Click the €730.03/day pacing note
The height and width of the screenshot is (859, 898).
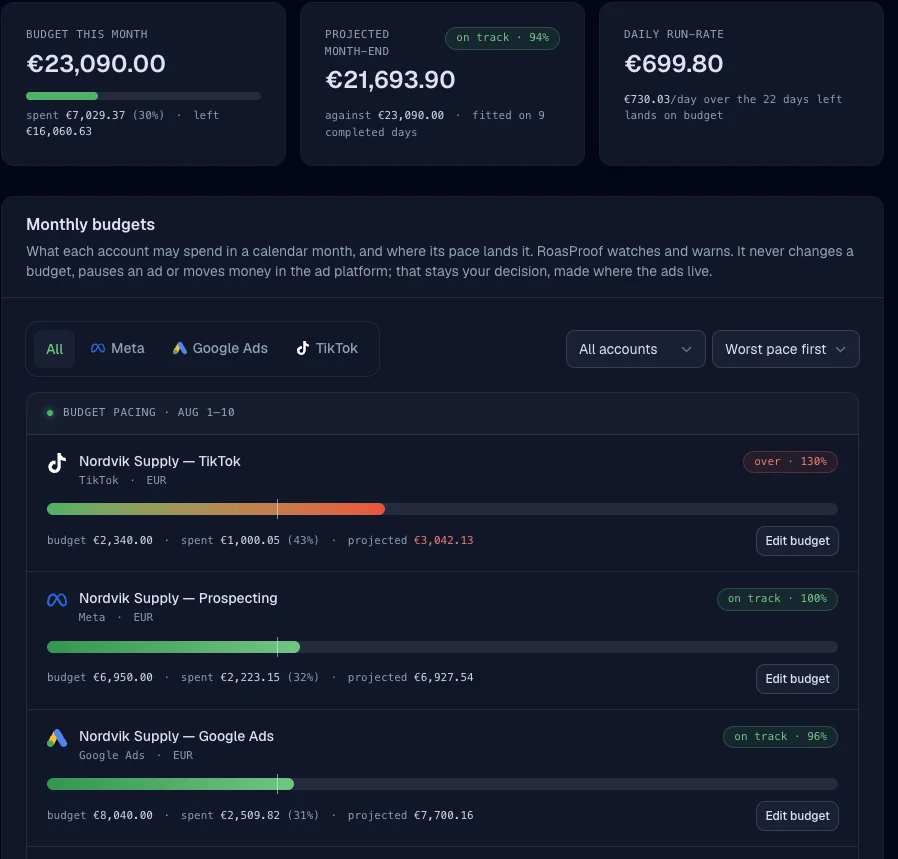click(733, 107)
